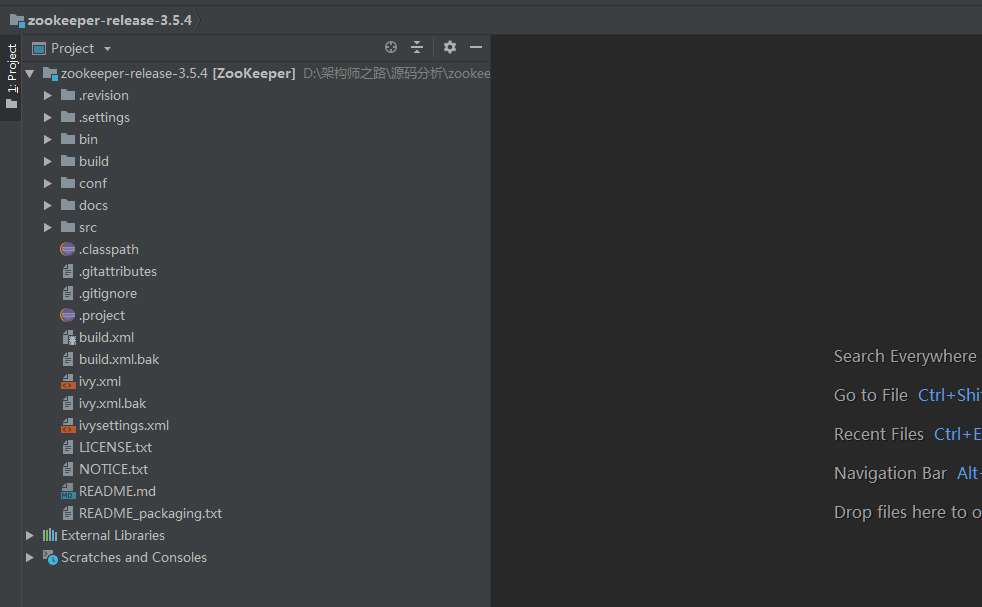
Task: Click the conf folder icon
Action: point(68,182)
